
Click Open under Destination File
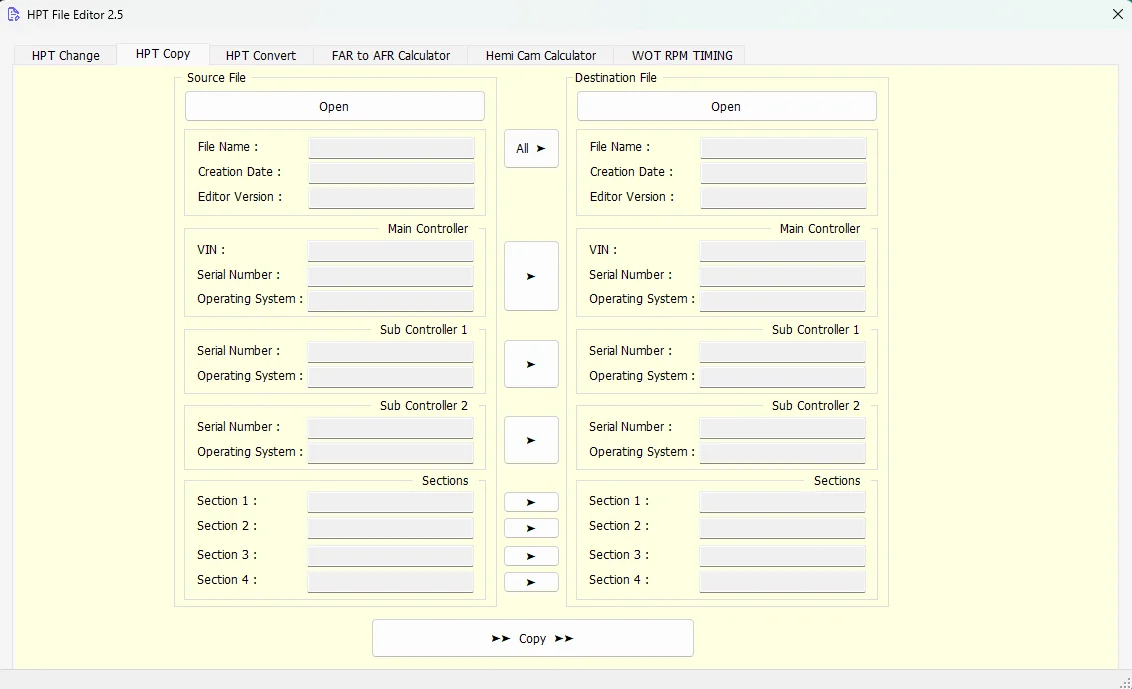pos(726,107)
